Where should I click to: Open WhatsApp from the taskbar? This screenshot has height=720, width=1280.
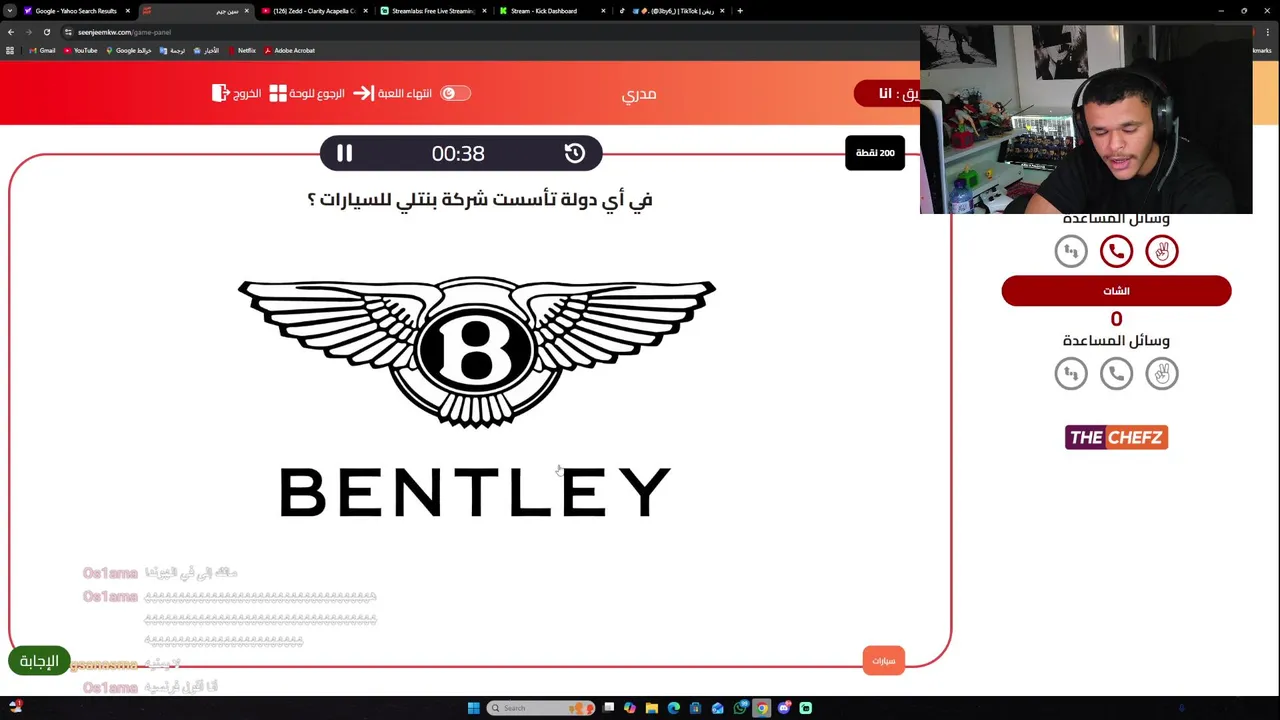(740, 708)
